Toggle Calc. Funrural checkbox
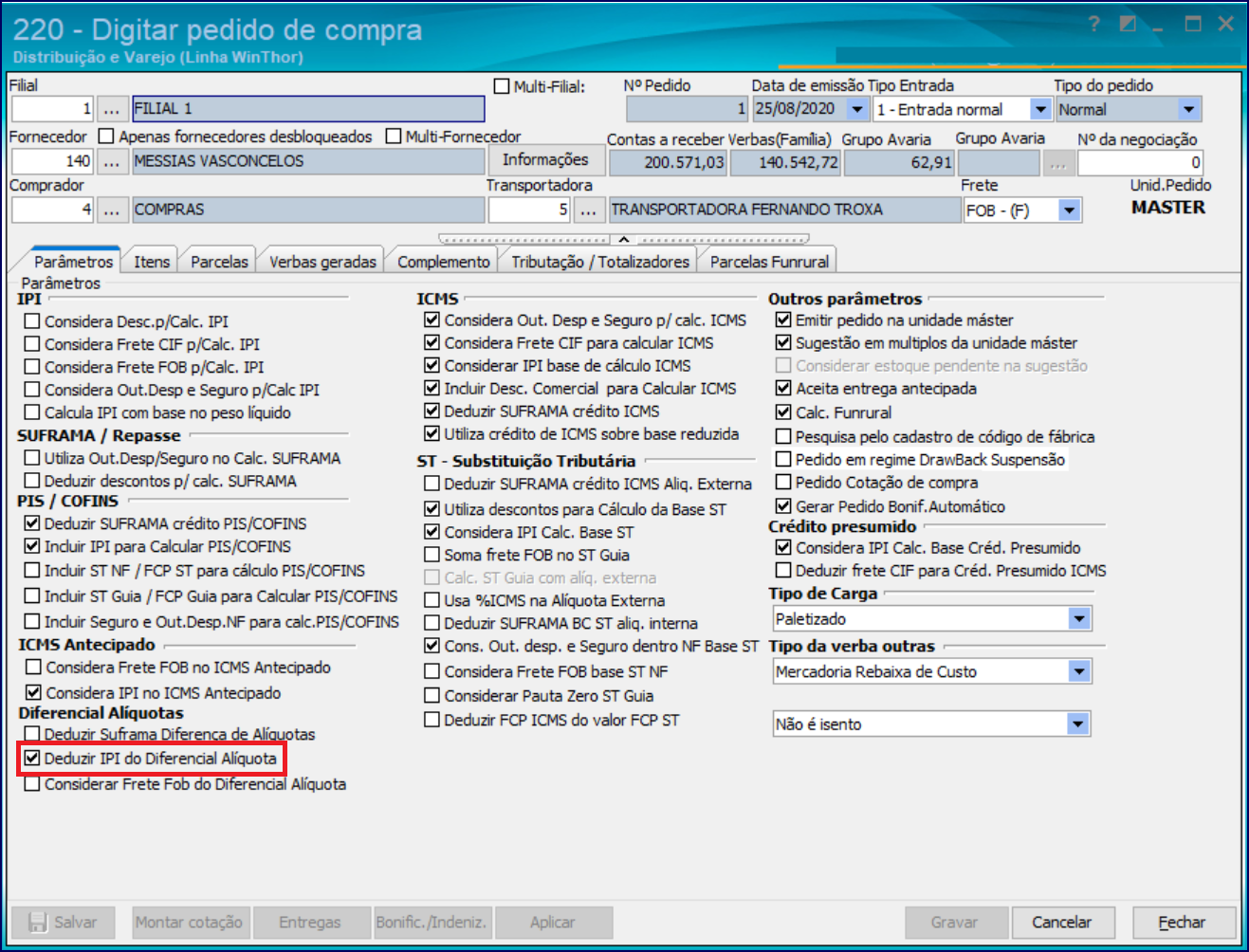The width and height of the screenshot is (1249, 952). click(x=783, y=412)
